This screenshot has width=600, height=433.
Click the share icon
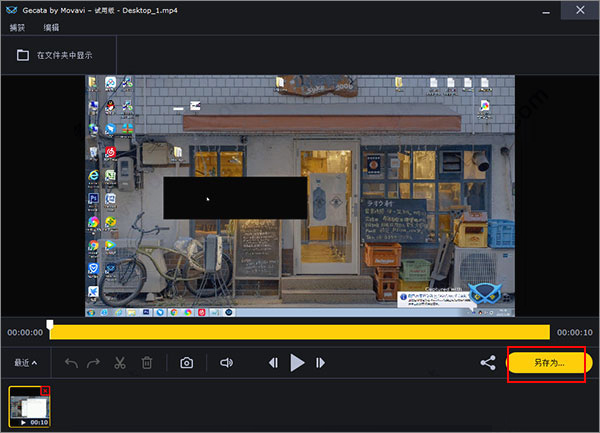coord(488,363)
